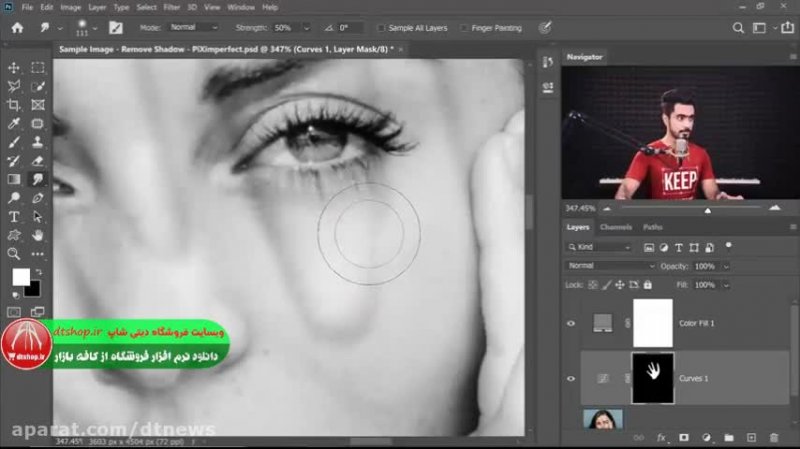Image resolution: width=800 pixels, height=449 pixels.
Task: Click the Home button in options bar
Action: (x=17, y=28)
